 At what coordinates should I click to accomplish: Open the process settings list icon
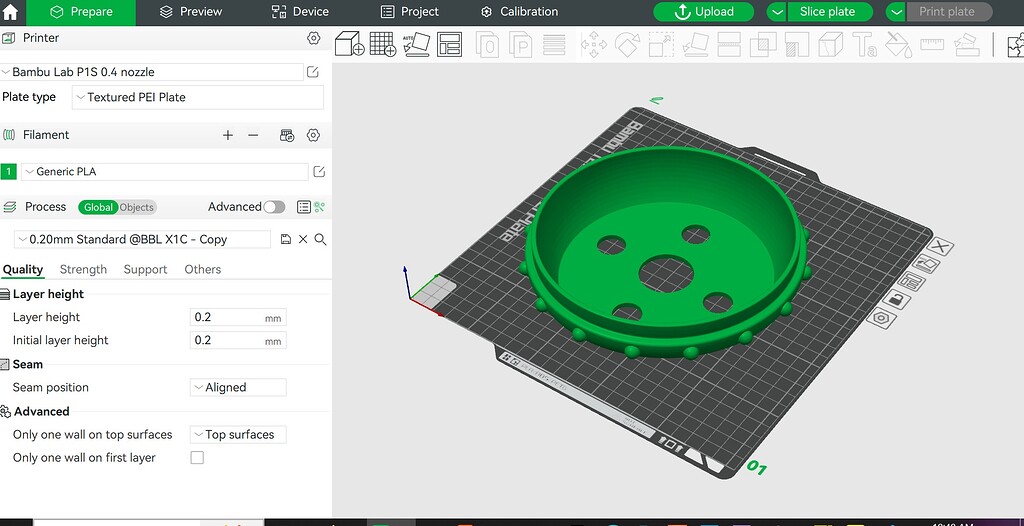pyautogui.click(x=304, y=207)
